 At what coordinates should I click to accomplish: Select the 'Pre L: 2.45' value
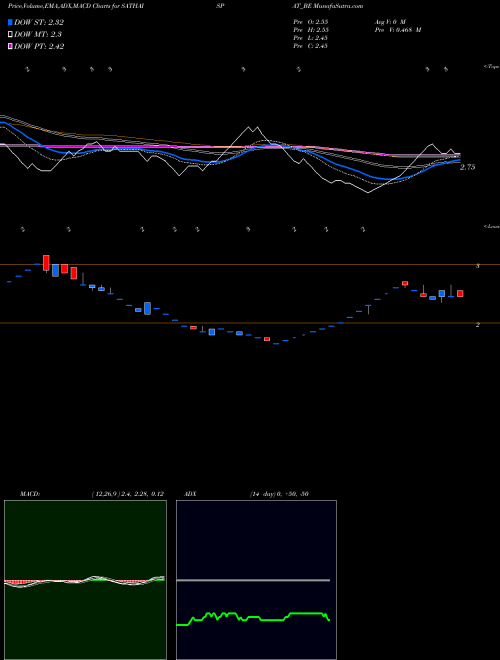coord(311,38)
